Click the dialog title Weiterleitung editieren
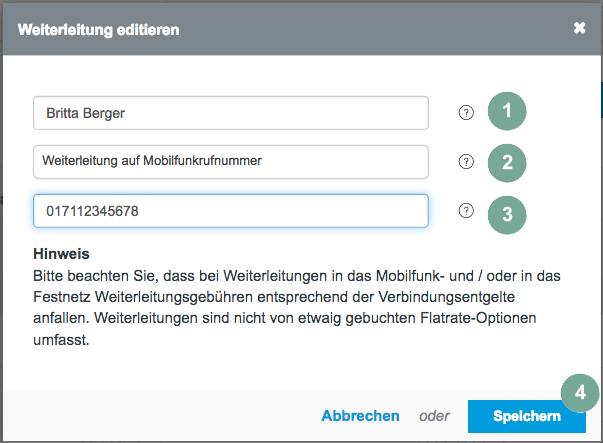The width and height of the screenshot is (603, 443). (x=99, y=29)
